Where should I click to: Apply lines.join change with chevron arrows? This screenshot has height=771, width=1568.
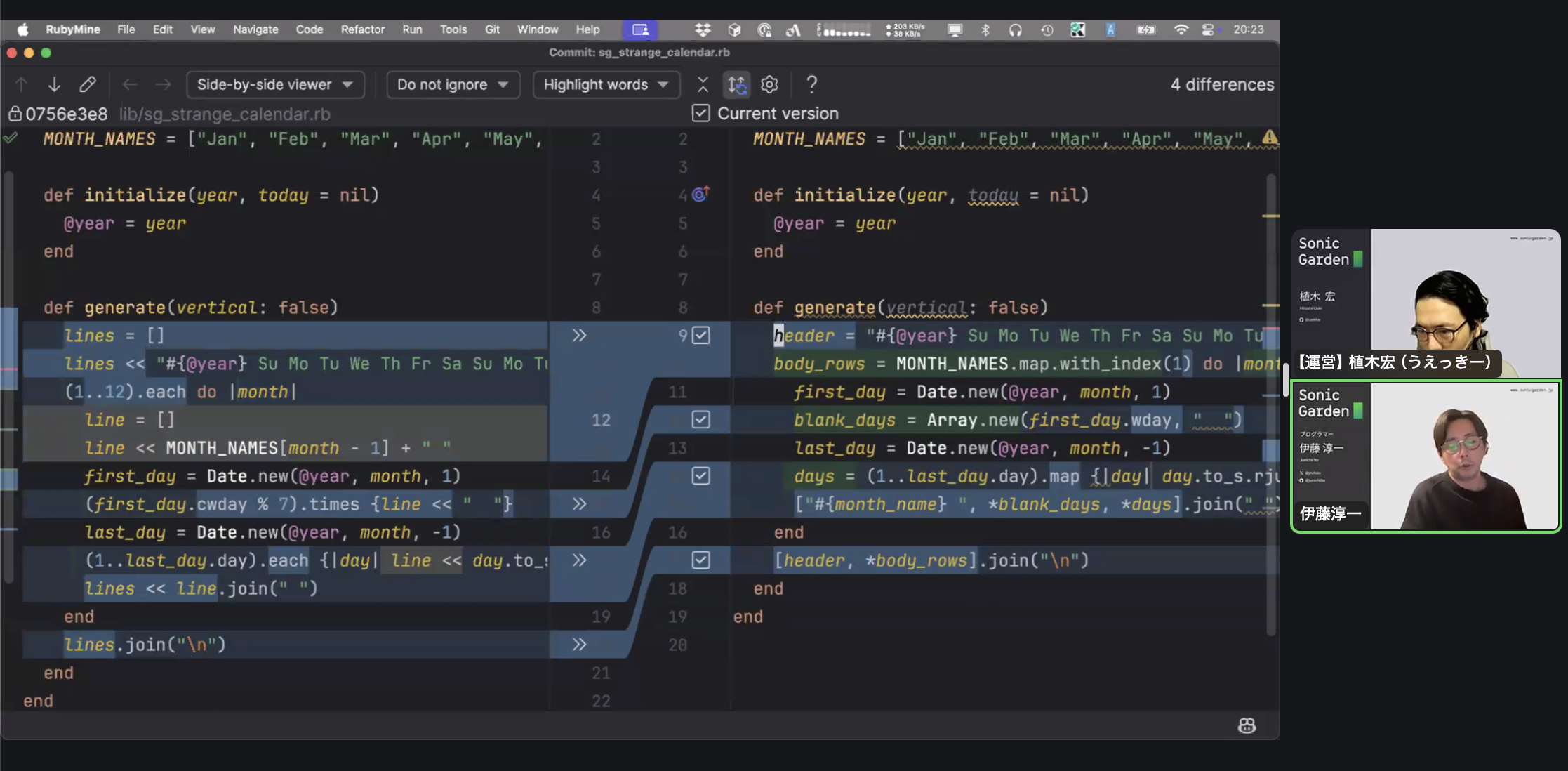(578, 645)
